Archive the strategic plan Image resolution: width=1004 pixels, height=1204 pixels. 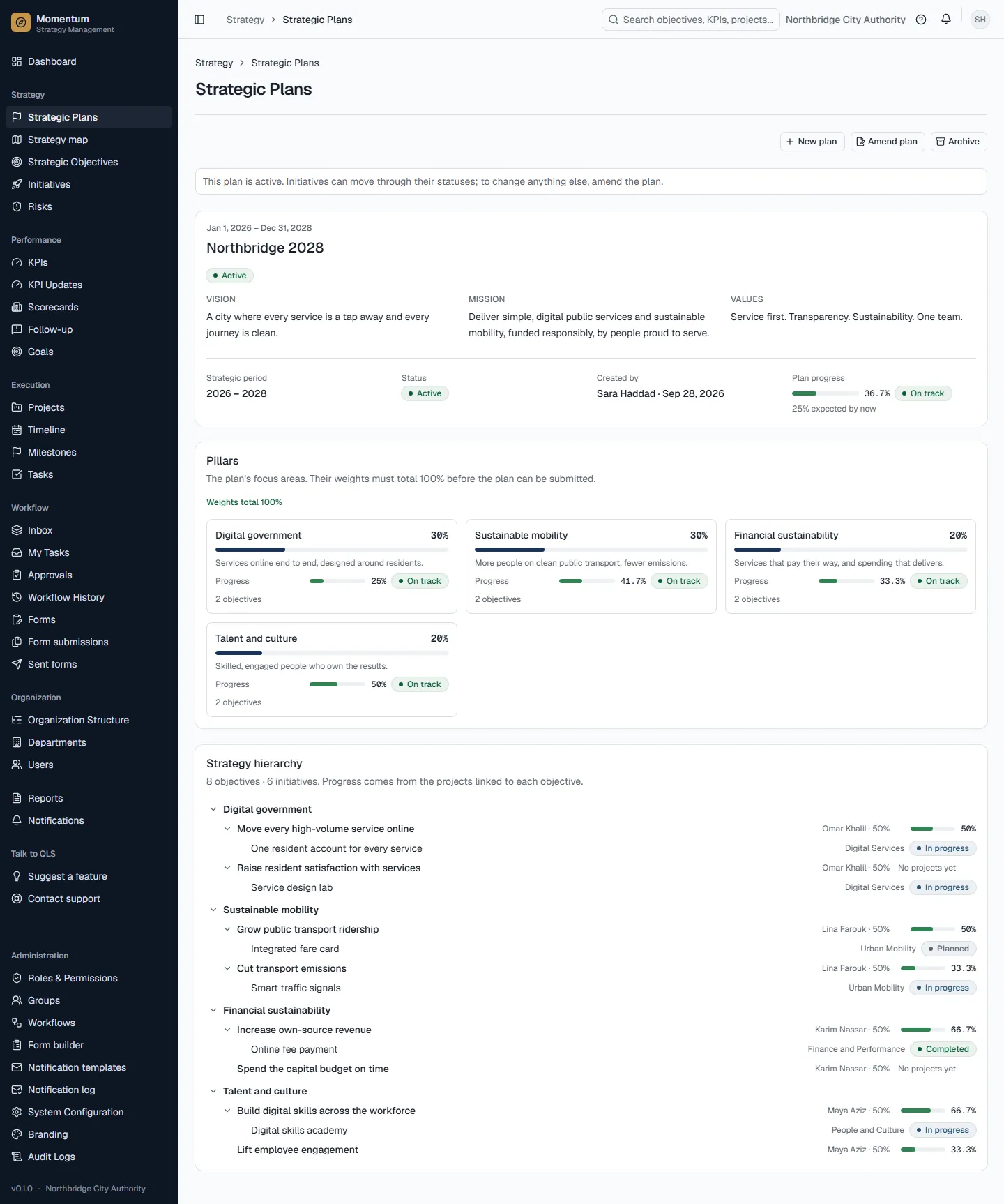tap(959, 142)
